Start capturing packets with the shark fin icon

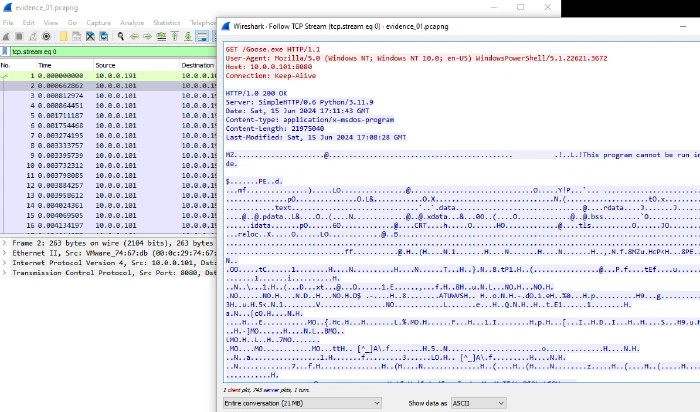[6, 37]
